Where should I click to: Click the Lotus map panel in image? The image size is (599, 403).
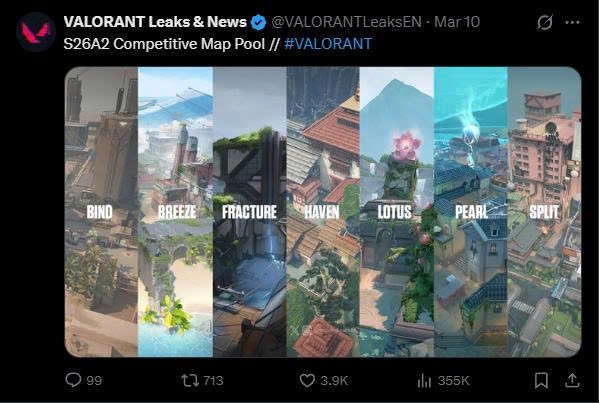coord(397,212)
